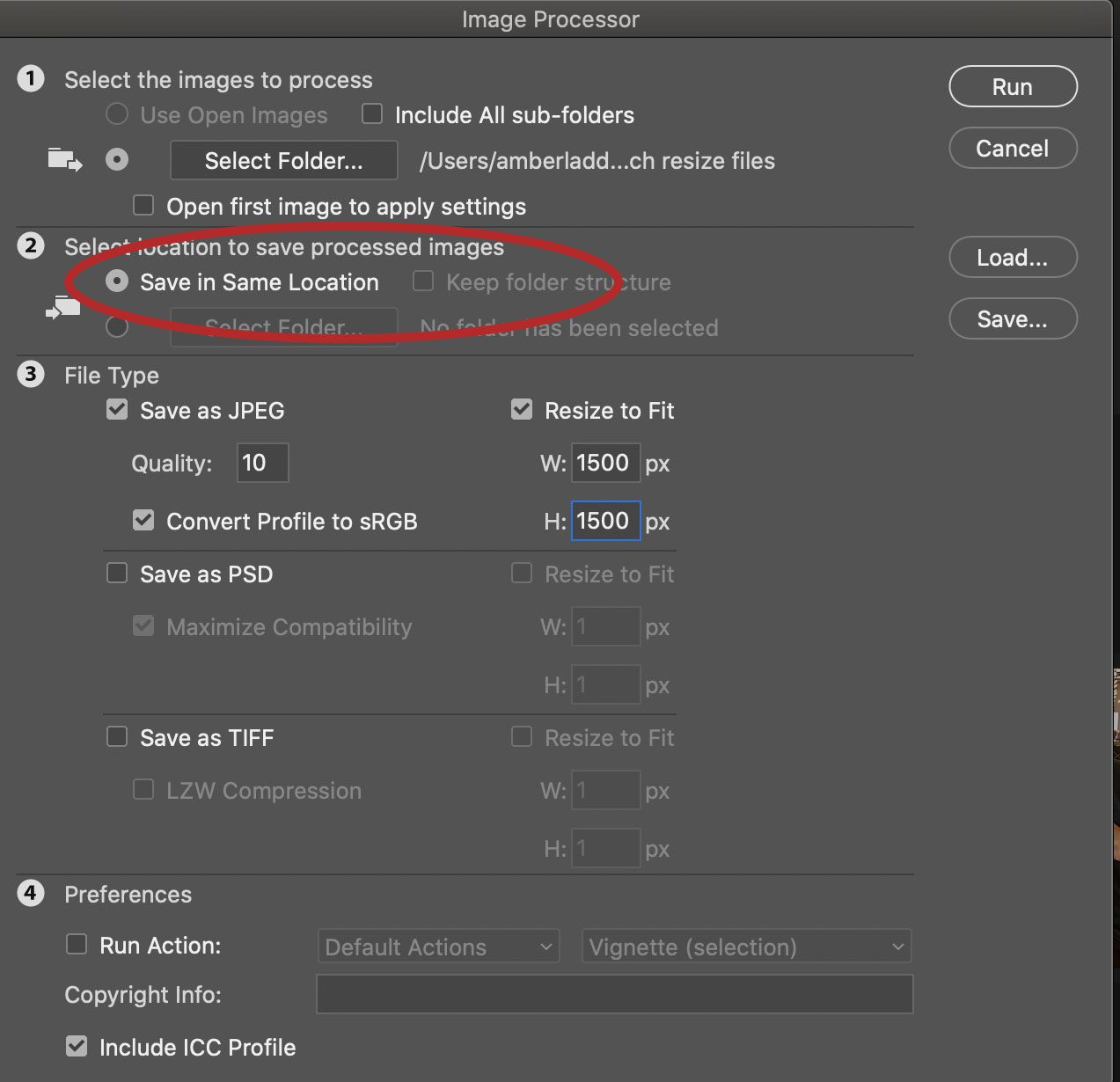Focus the Copyright Info text field
1120x1082 pixels.
[614, 994]
